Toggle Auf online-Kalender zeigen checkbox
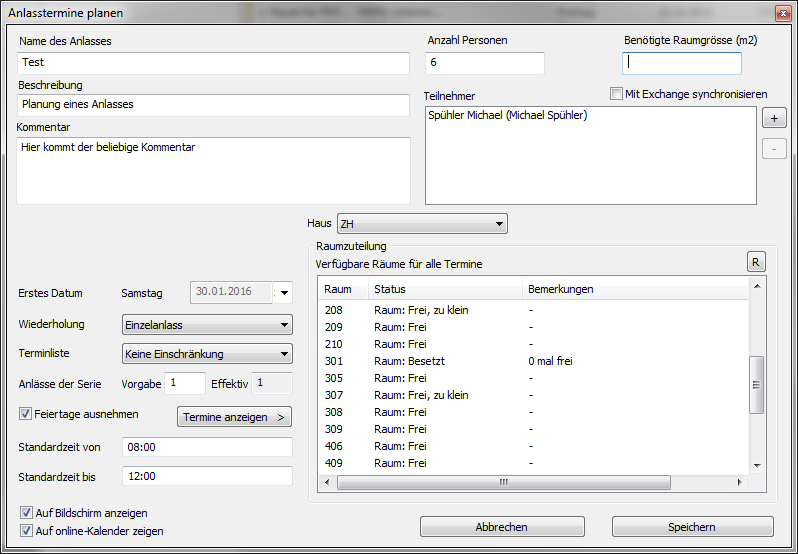The height and width of the screenshot is (554, 798). [x=26, y=531]
